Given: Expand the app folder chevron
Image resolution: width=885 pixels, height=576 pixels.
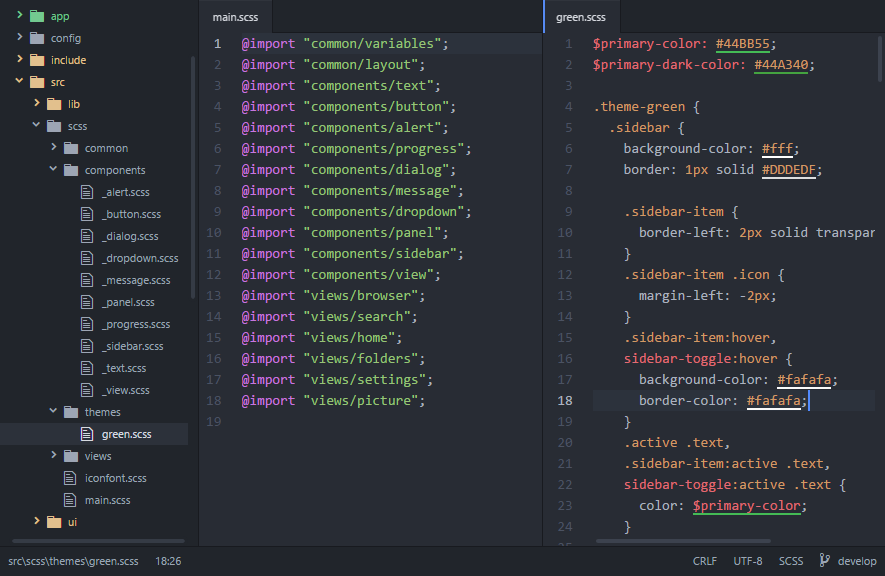Looking at the screenshot, I should point(20,15).
